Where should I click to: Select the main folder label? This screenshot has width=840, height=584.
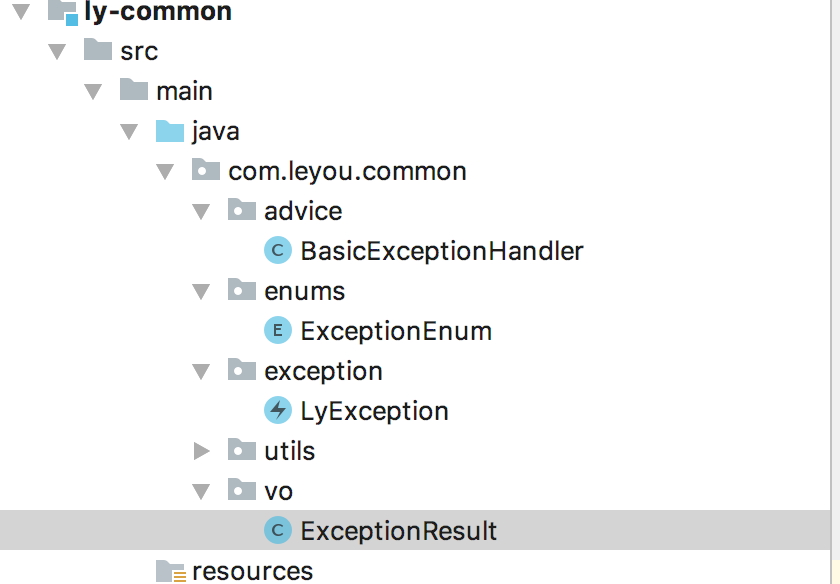tap(184, 91)
